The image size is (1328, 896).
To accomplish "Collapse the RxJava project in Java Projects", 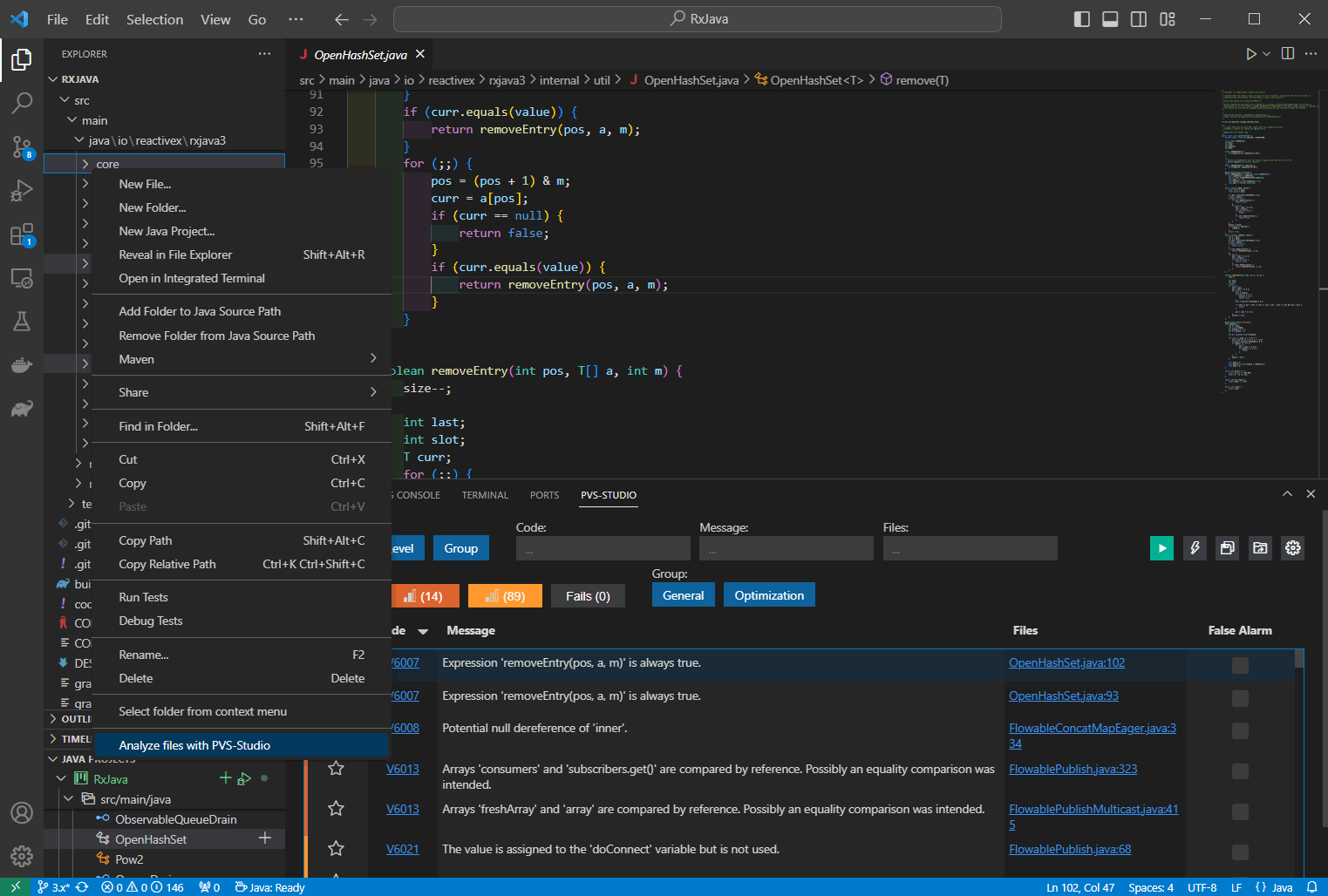I will click(x=60, y=778).
